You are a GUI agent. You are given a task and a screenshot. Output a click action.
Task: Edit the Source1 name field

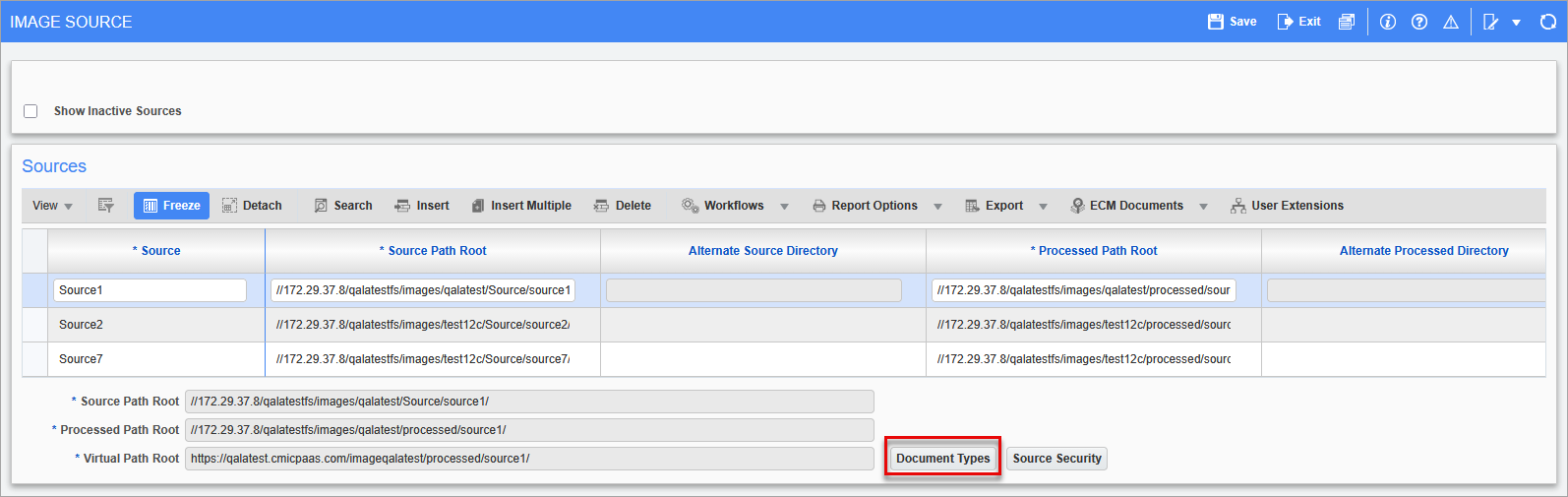pyautogui.click(x=150, y=290)
